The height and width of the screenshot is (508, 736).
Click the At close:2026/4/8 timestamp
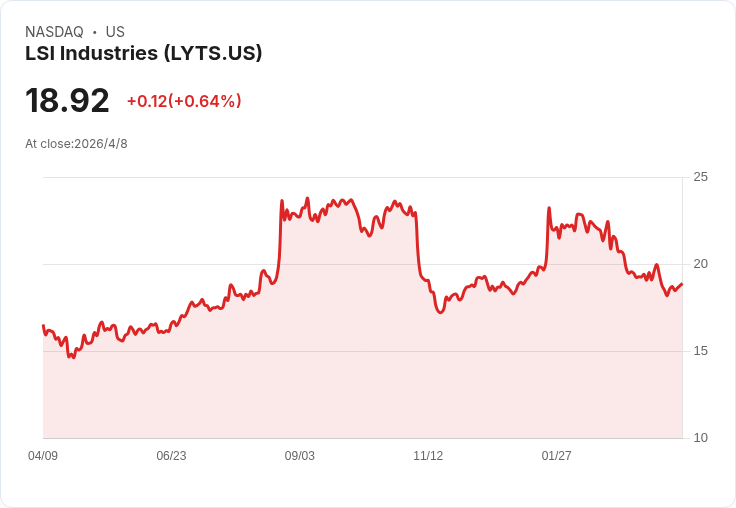(77, 144)
